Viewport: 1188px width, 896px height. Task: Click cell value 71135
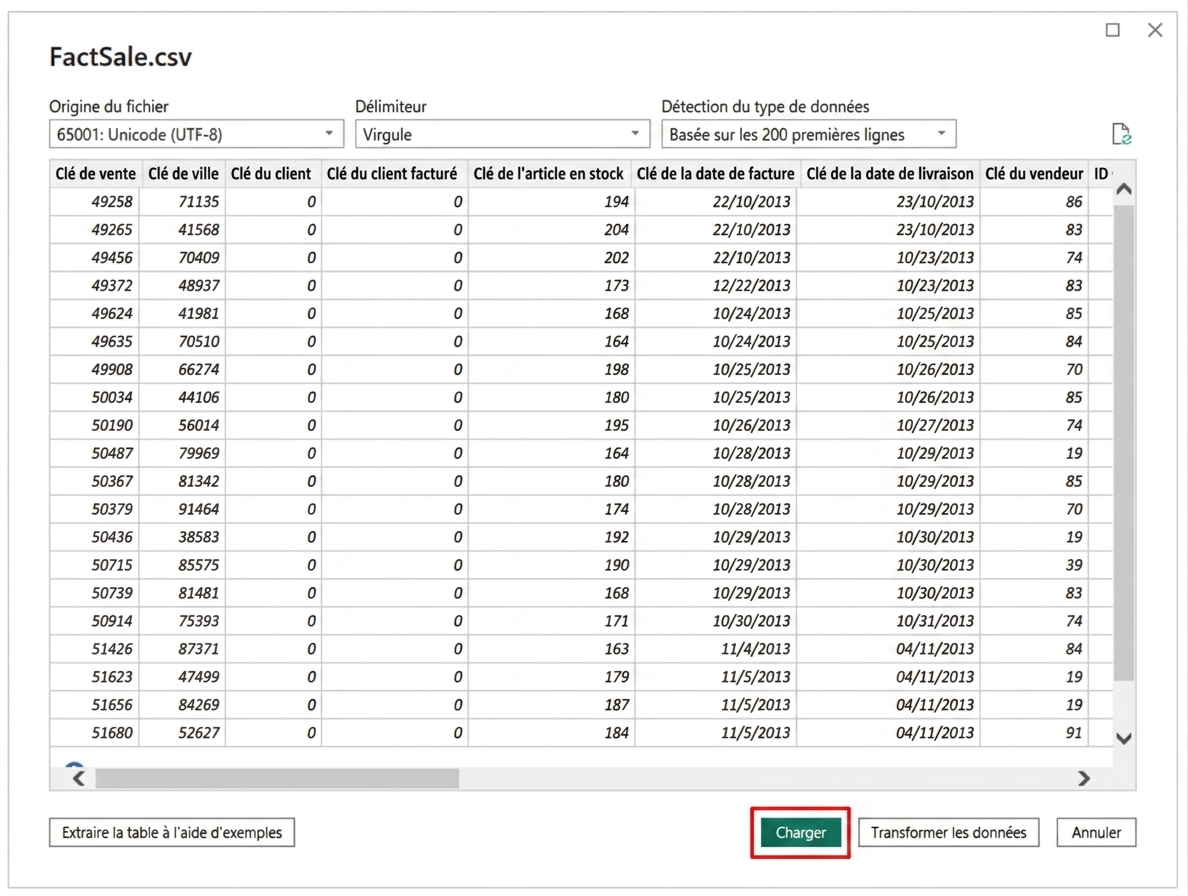tap(199, 201)
